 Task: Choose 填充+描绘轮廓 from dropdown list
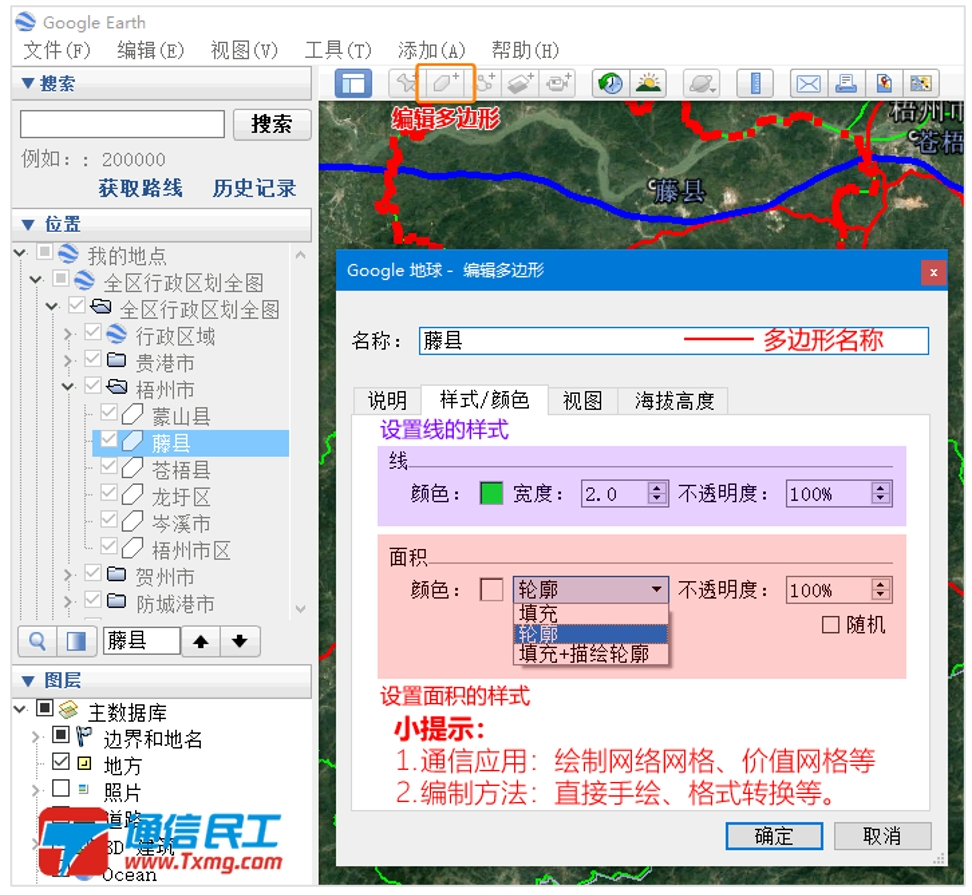(x=591, y=654)
